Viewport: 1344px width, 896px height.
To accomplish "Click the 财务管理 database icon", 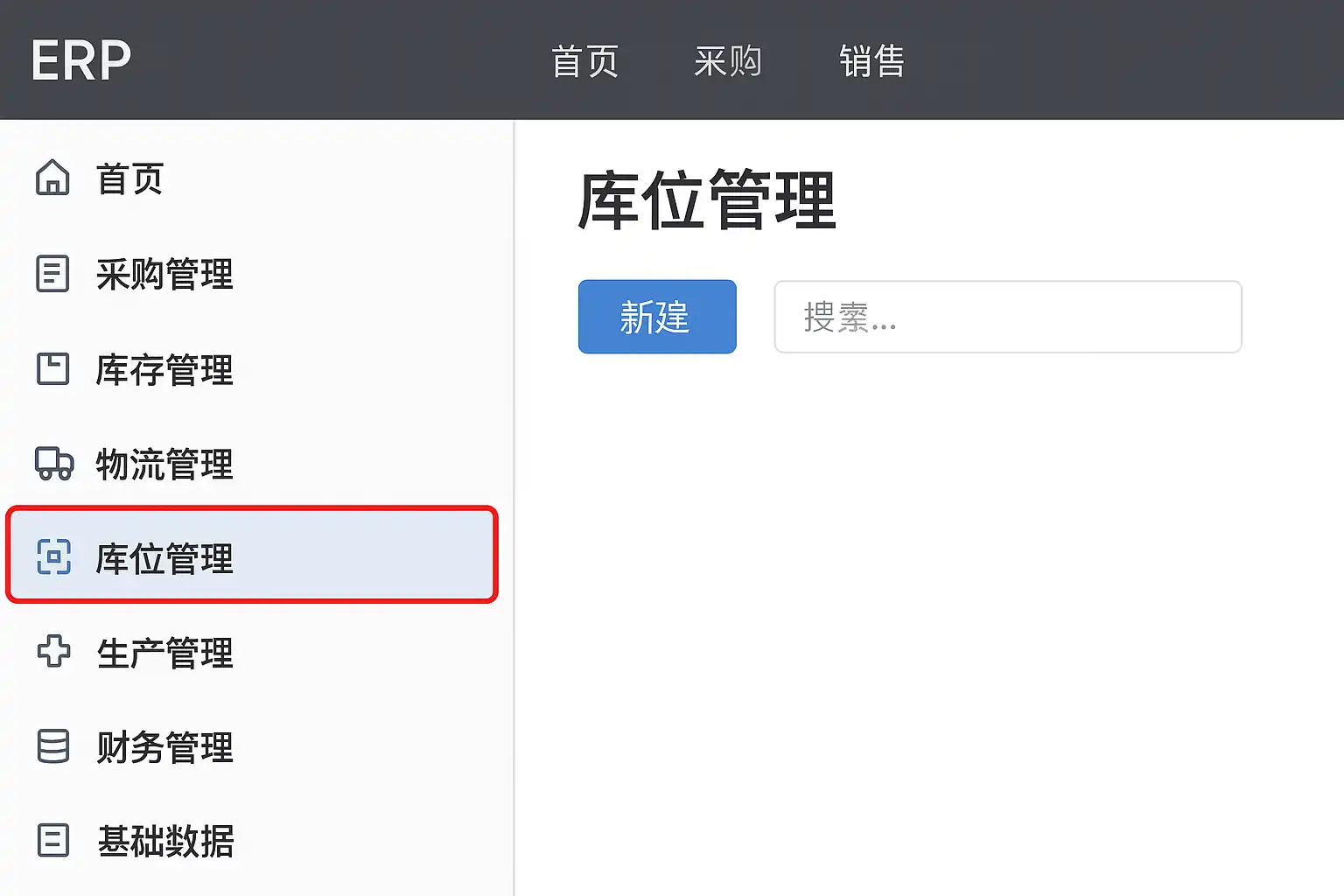I will click(53, 746).
